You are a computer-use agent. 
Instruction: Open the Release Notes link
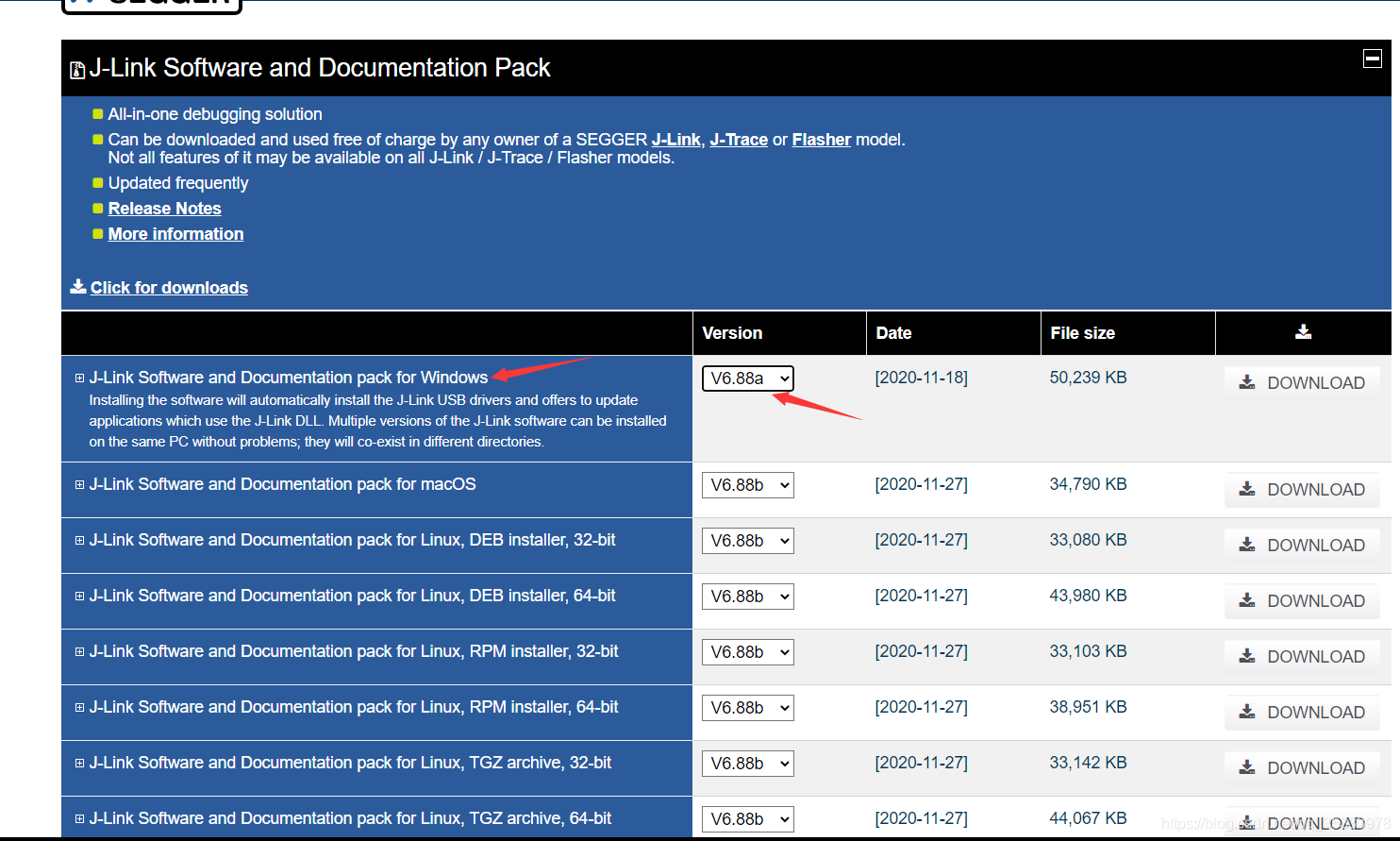tap(164, 209)
